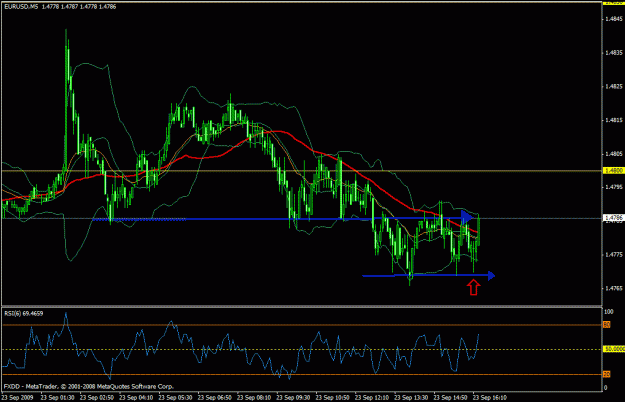This screenshot has height=402, width=625.
Task: Select the 1.4805 price axis label
Action: click(613, 153)
